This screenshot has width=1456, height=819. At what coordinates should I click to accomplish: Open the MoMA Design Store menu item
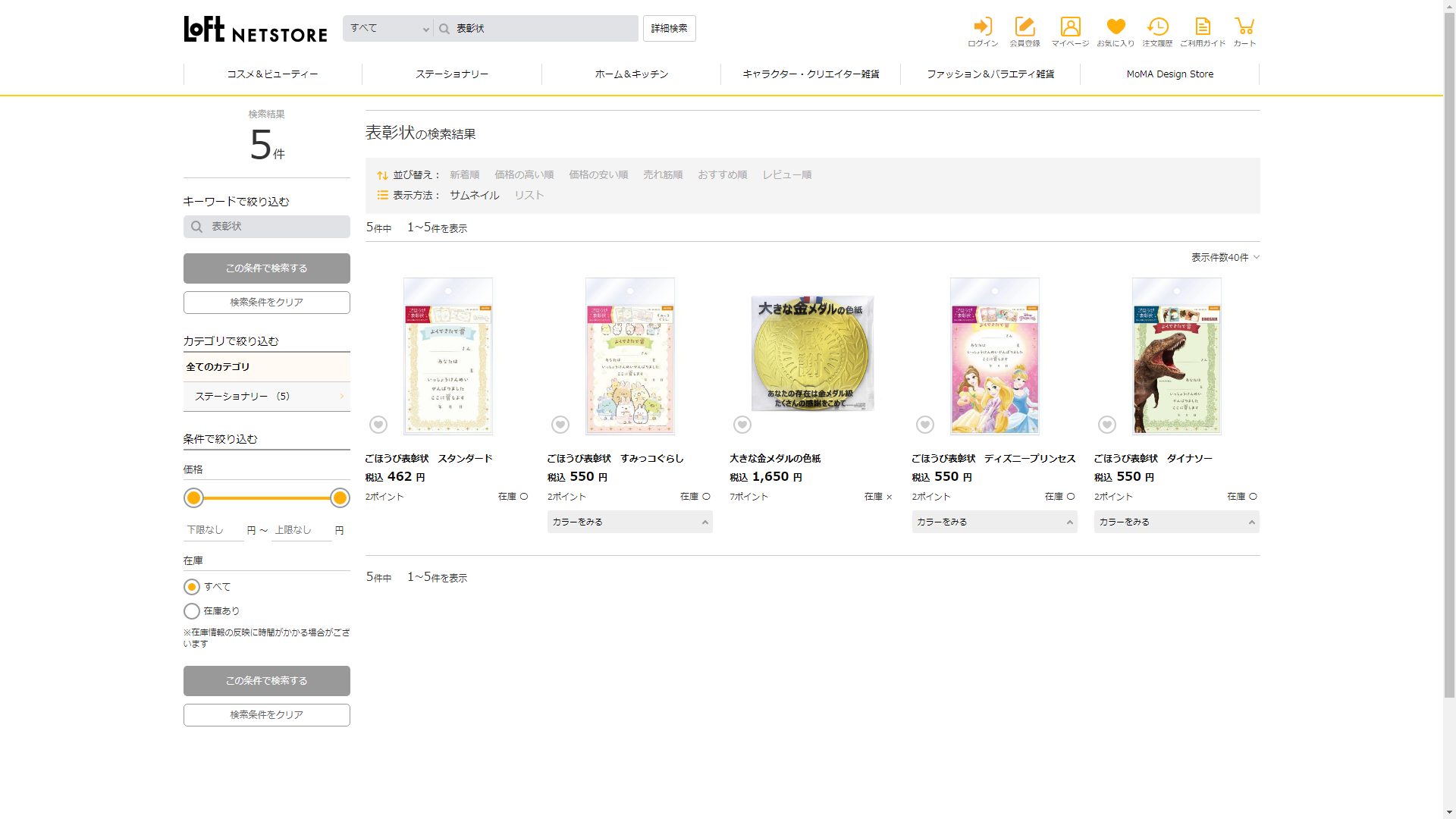click(1169, 74)
